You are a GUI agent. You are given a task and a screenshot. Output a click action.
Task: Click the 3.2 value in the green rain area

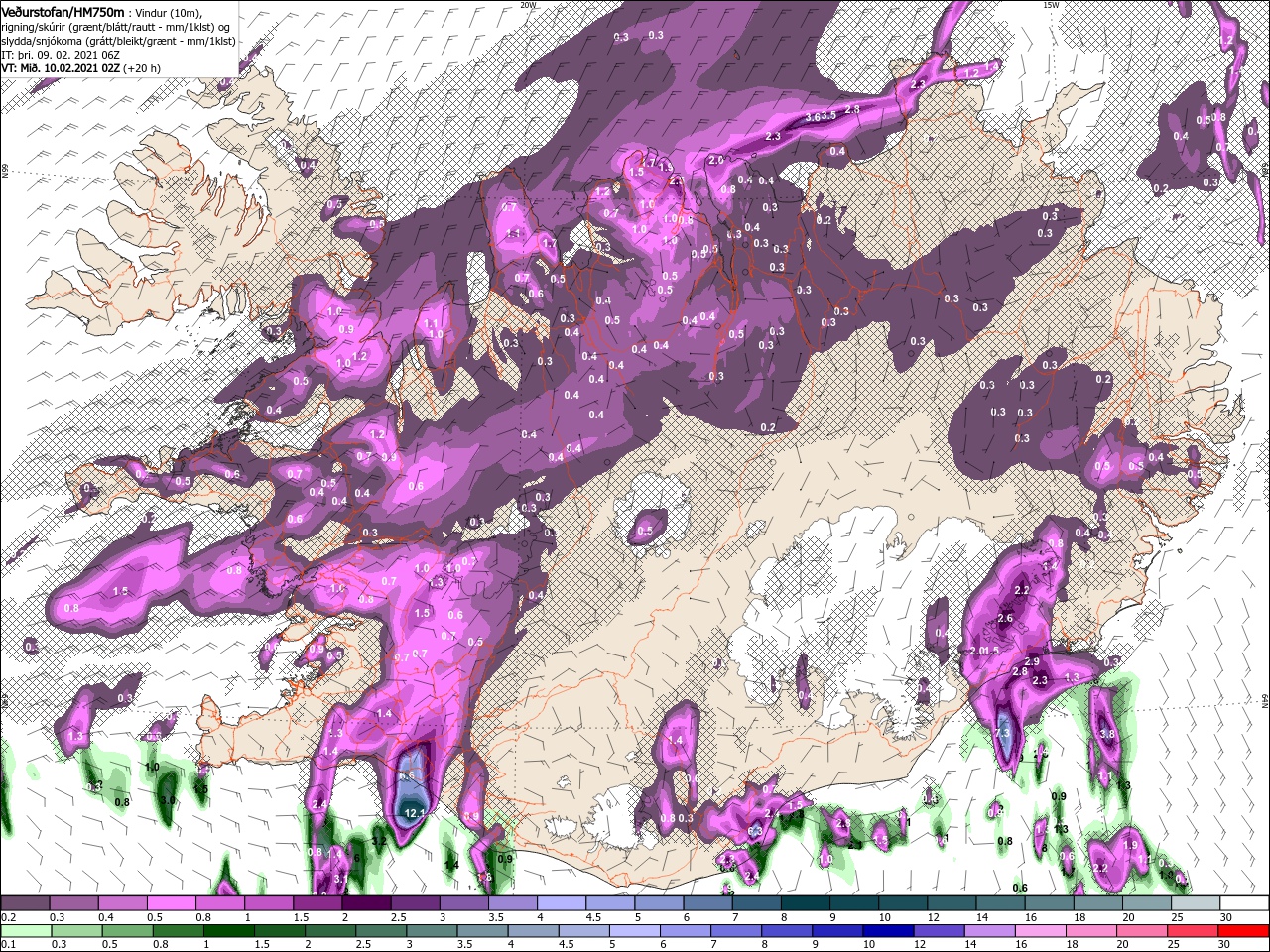(x=378, y=841)
